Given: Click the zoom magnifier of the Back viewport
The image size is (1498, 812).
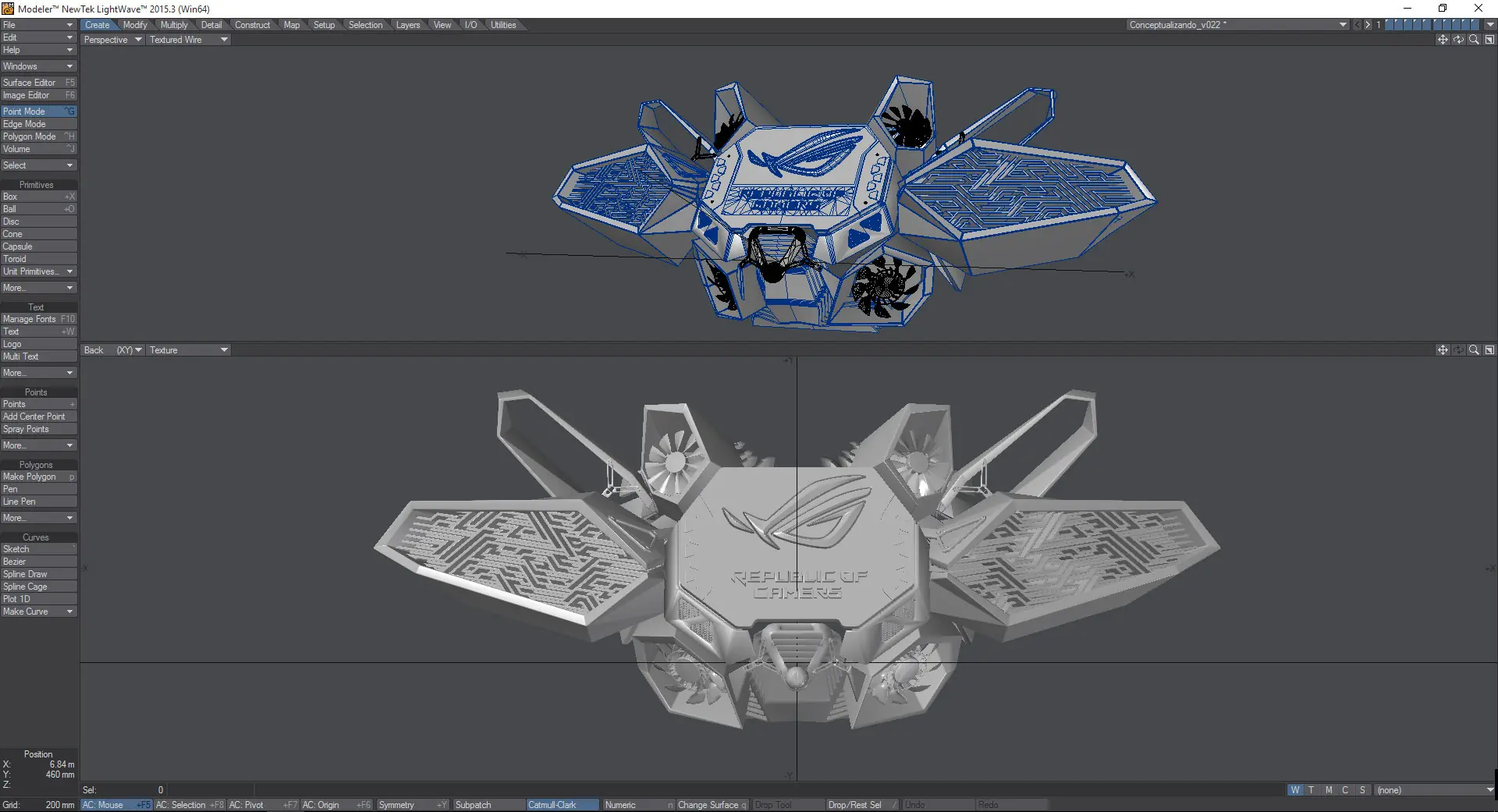Looking at the screenshot, I should [x=1474, y=350].
